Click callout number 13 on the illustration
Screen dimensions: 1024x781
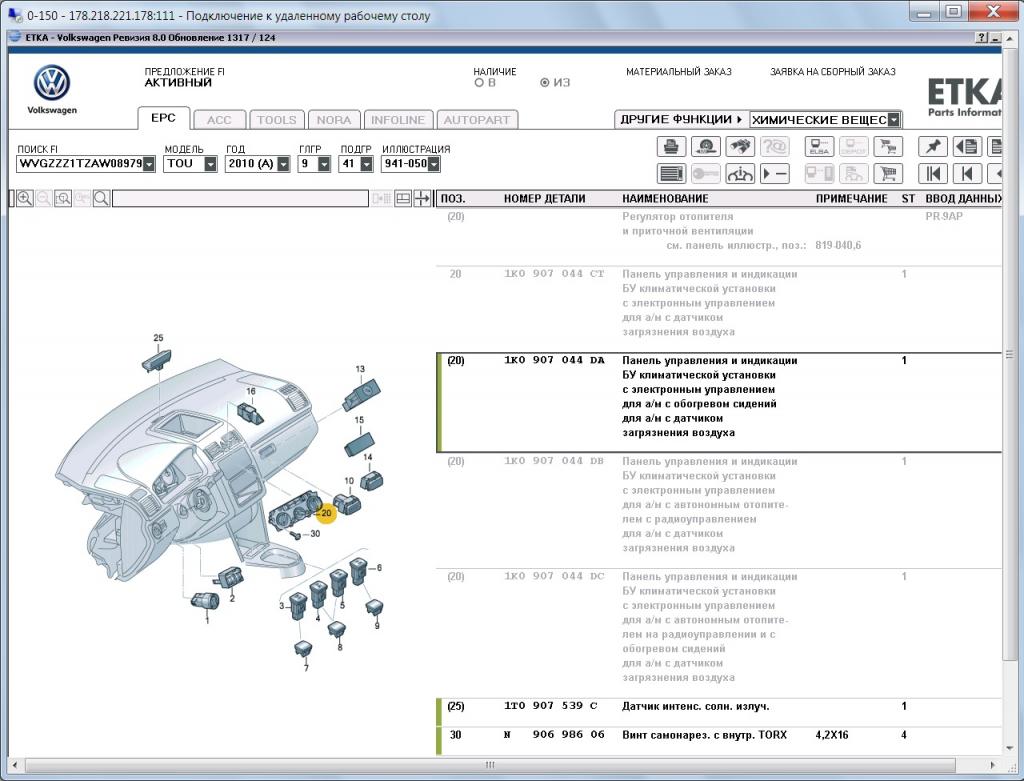(360, 370)
